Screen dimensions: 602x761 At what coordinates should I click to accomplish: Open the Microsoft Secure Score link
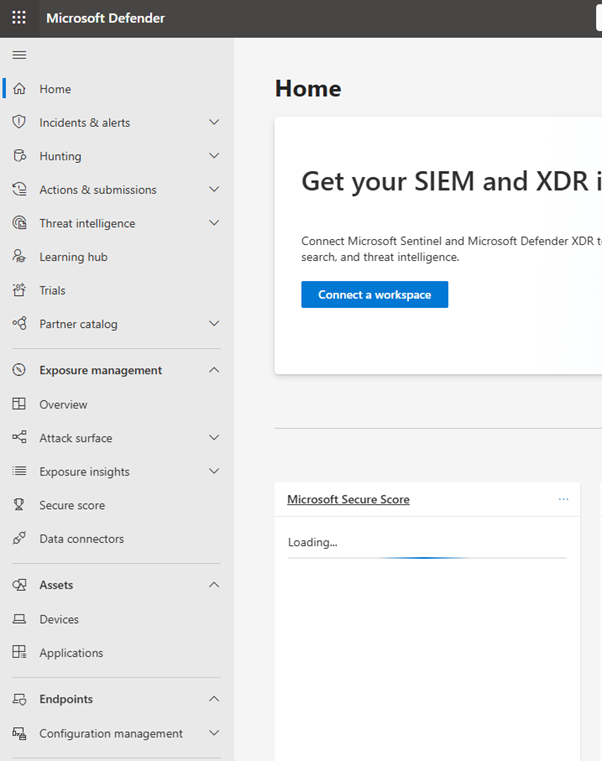348,499
